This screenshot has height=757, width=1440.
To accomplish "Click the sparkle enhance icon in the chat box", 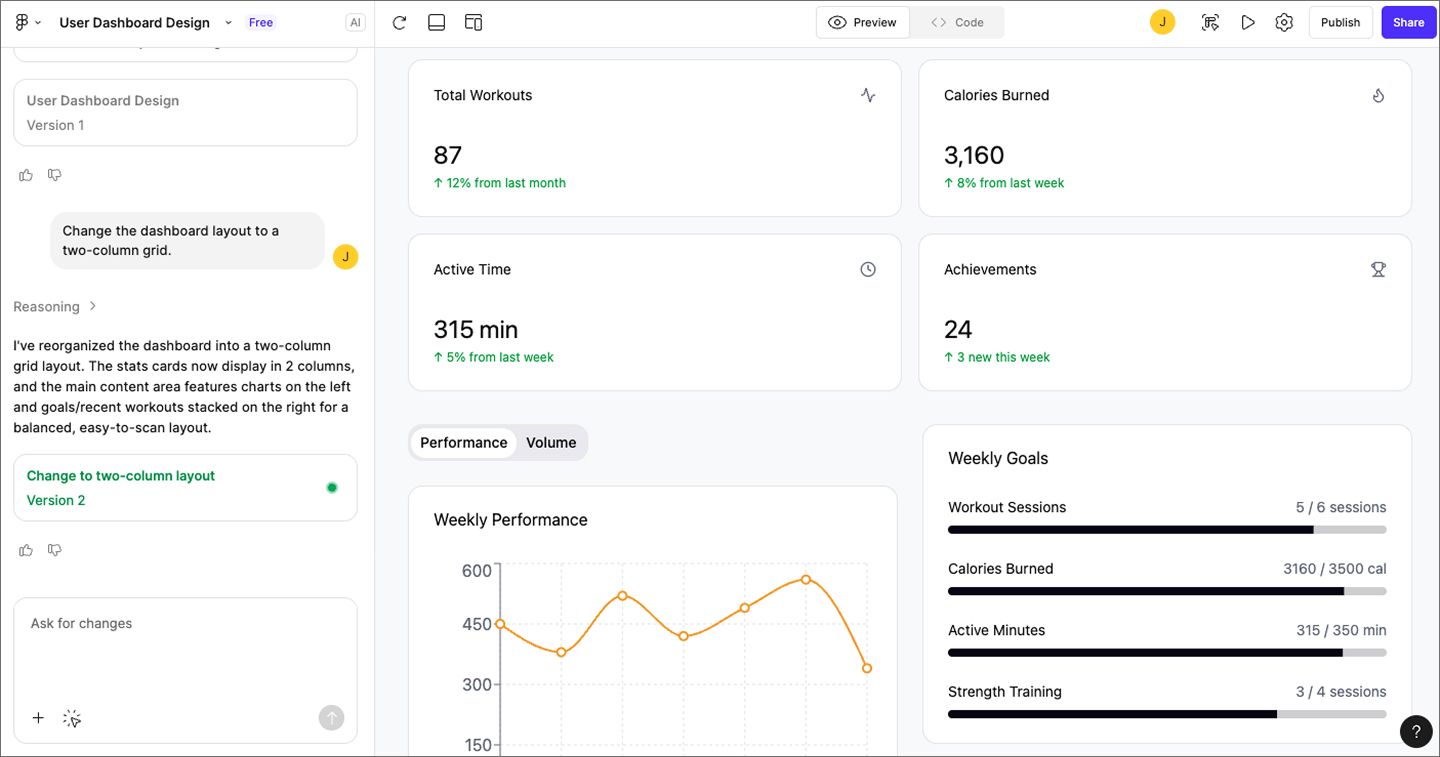I will (x=71, y=718).
